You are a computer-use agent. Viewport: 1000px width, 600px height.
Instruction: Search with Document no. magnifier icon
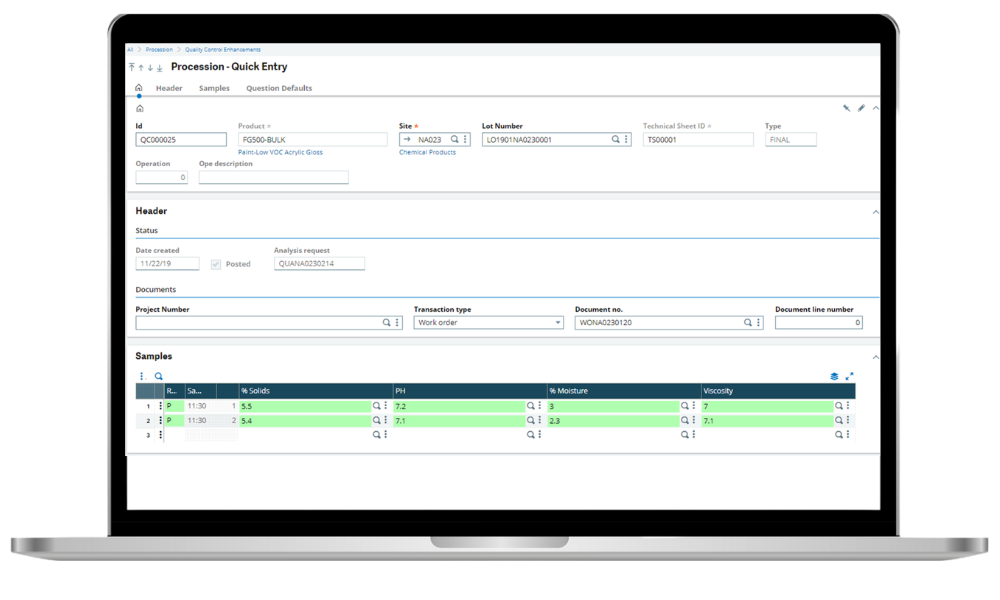pyautogui.click(x=747, y=323)
